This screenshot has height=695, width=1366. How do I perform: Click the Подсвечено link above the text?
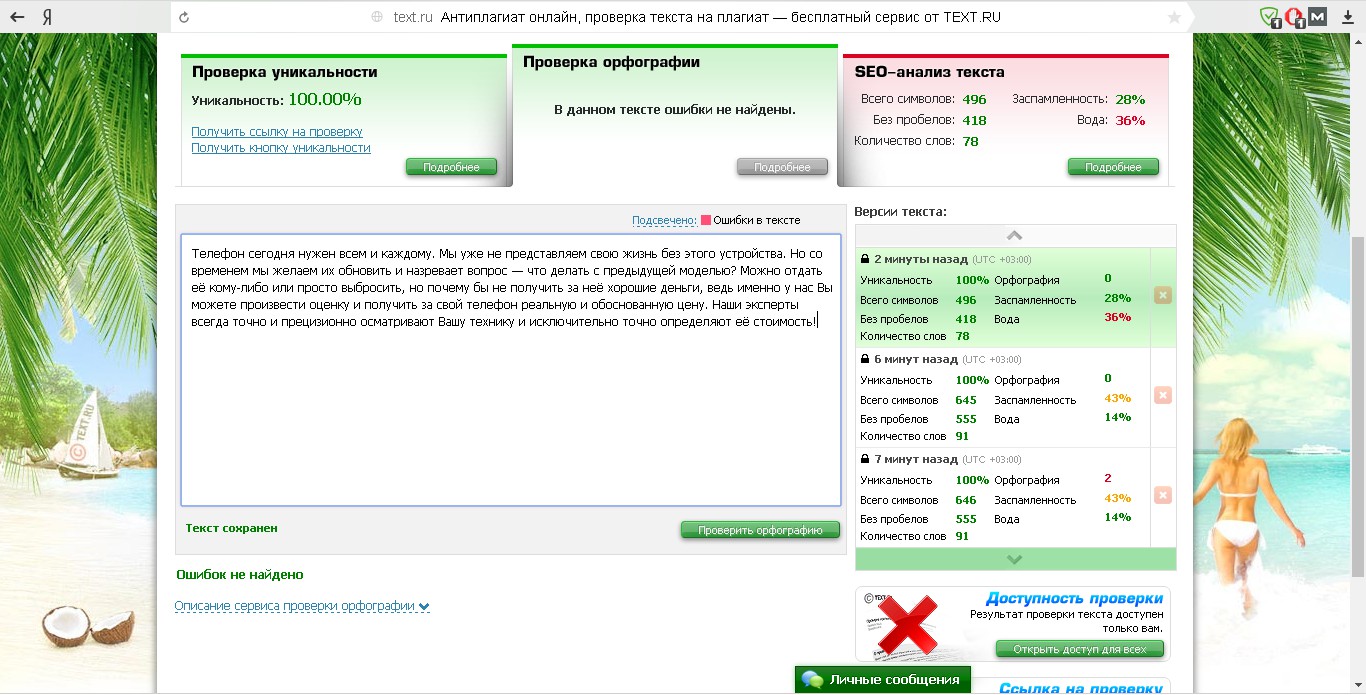[x=664, y=220]
